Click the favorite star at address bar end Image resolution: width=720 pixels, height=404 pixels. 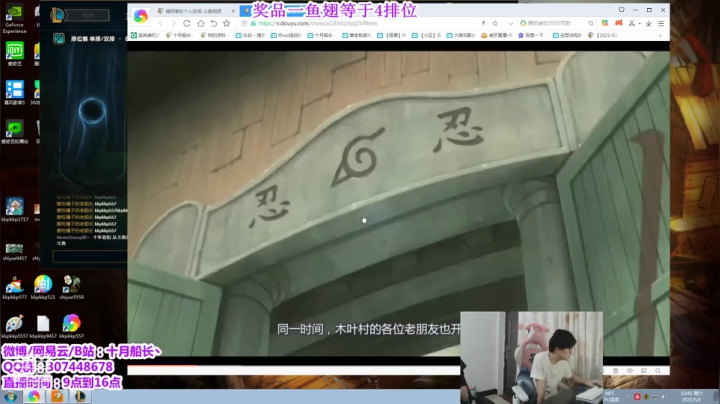point(495,23)
